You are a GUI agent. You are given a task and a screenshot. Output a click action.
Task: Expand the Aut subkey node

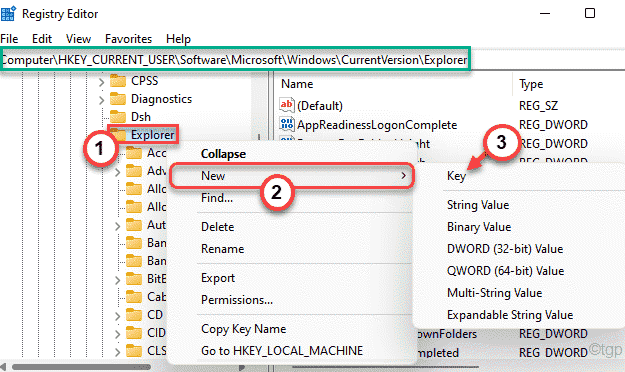[x=117, y=226]
